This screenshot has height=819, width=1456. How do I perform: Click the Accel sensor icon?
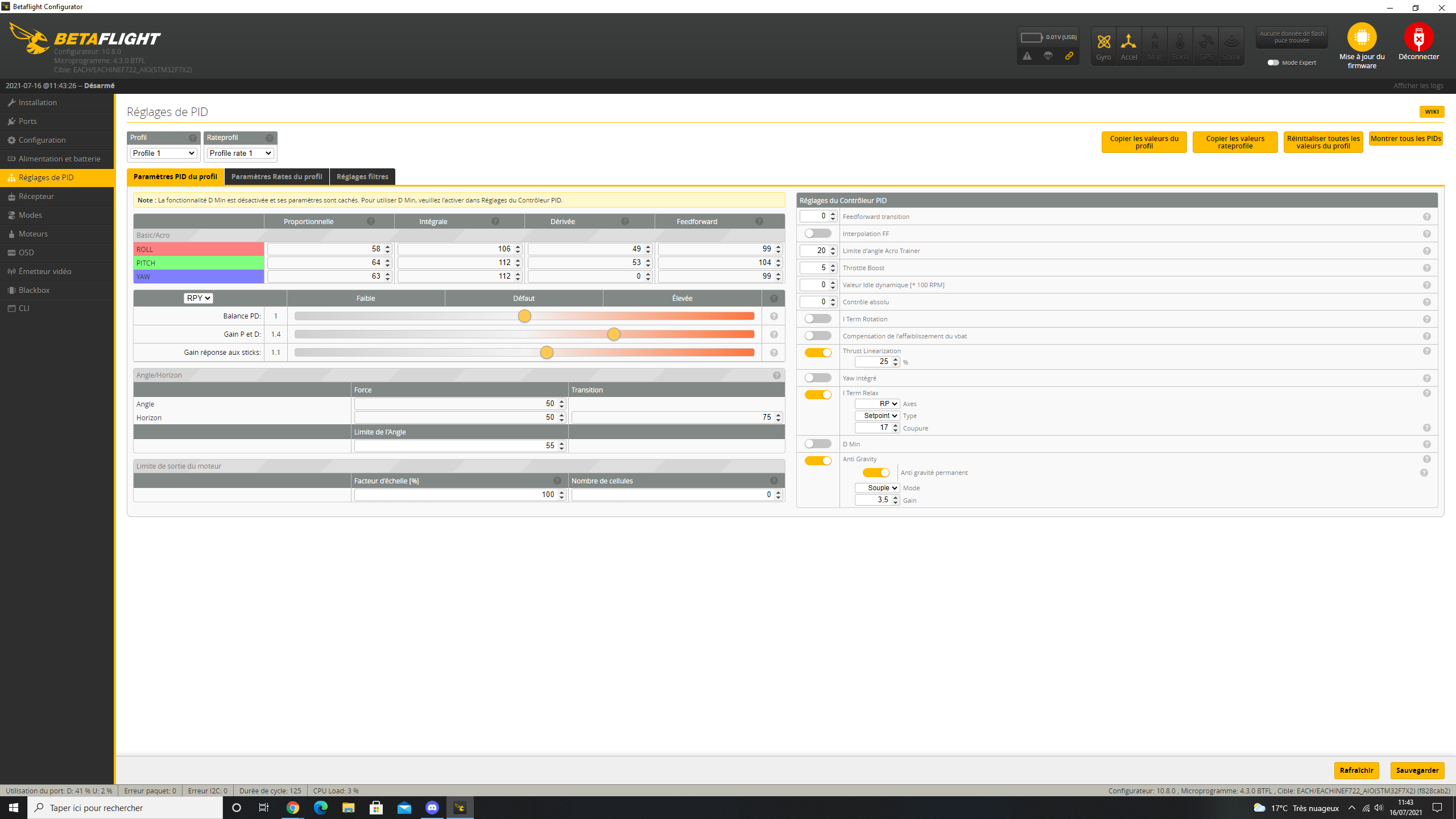pyautogui.click(x=1128, y=43)
